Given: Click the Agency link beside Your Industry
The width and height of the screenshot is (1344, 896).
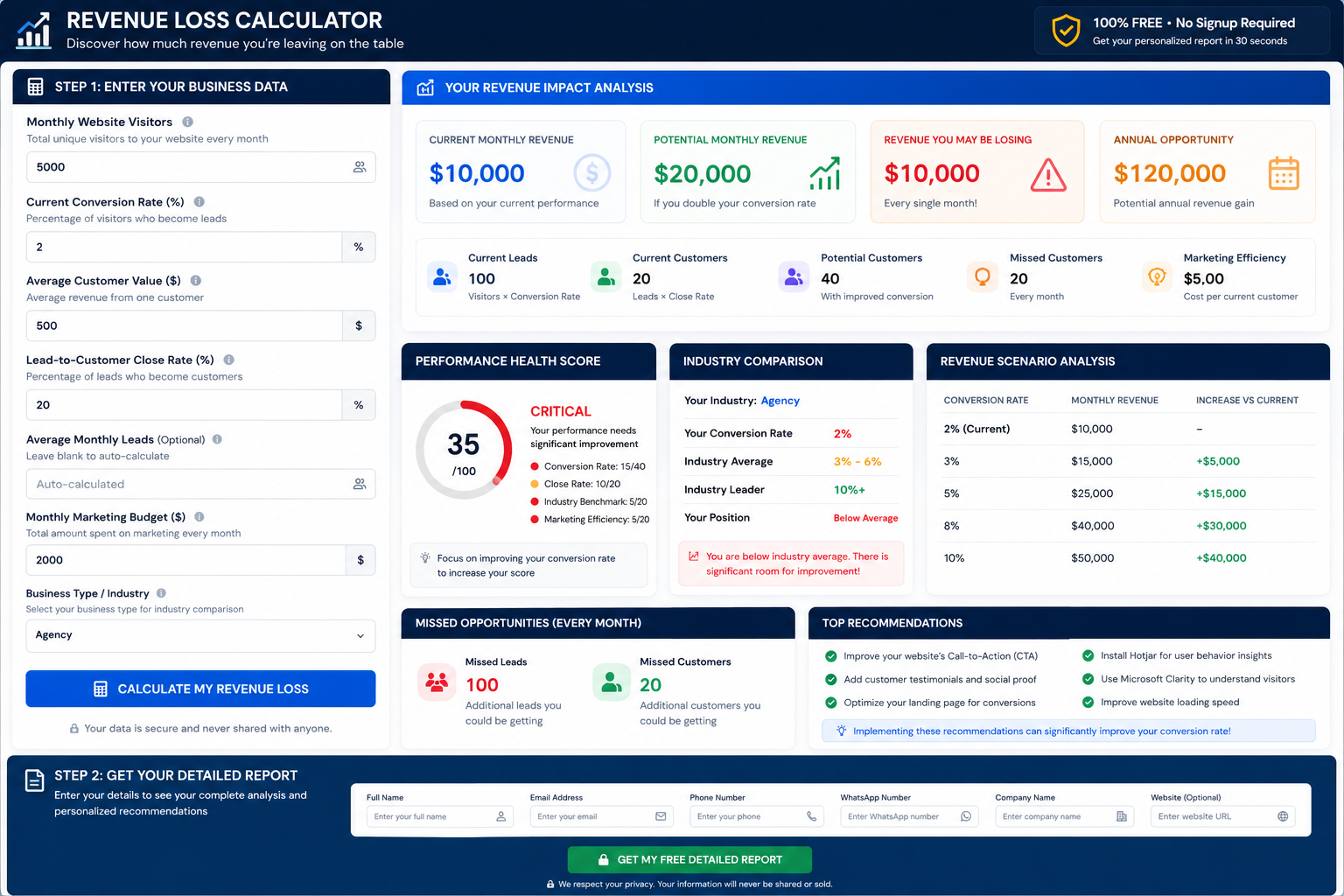Looking at the screenshot, I should pos(780,401).
